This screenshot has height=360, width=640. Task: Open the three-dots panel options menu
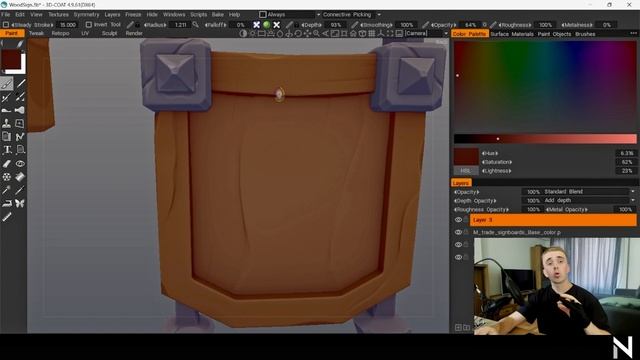[x=633, y=33]
